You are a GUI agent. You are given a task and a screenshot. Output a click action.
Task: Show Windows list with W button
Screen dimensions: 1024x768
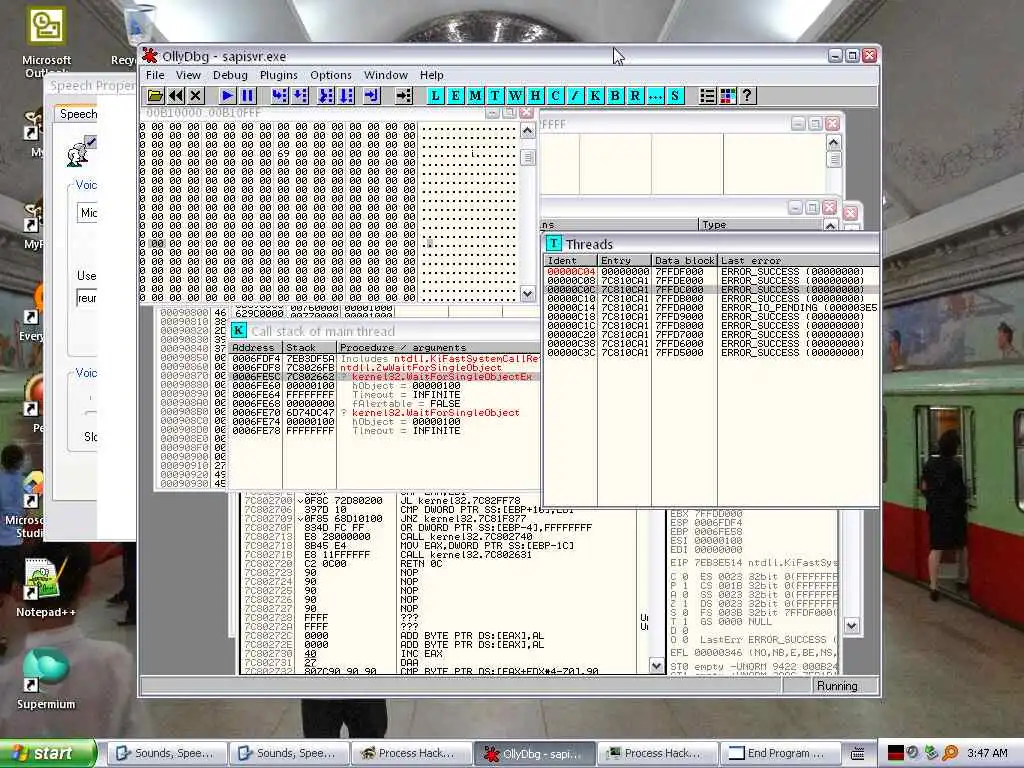coord(515,96)
